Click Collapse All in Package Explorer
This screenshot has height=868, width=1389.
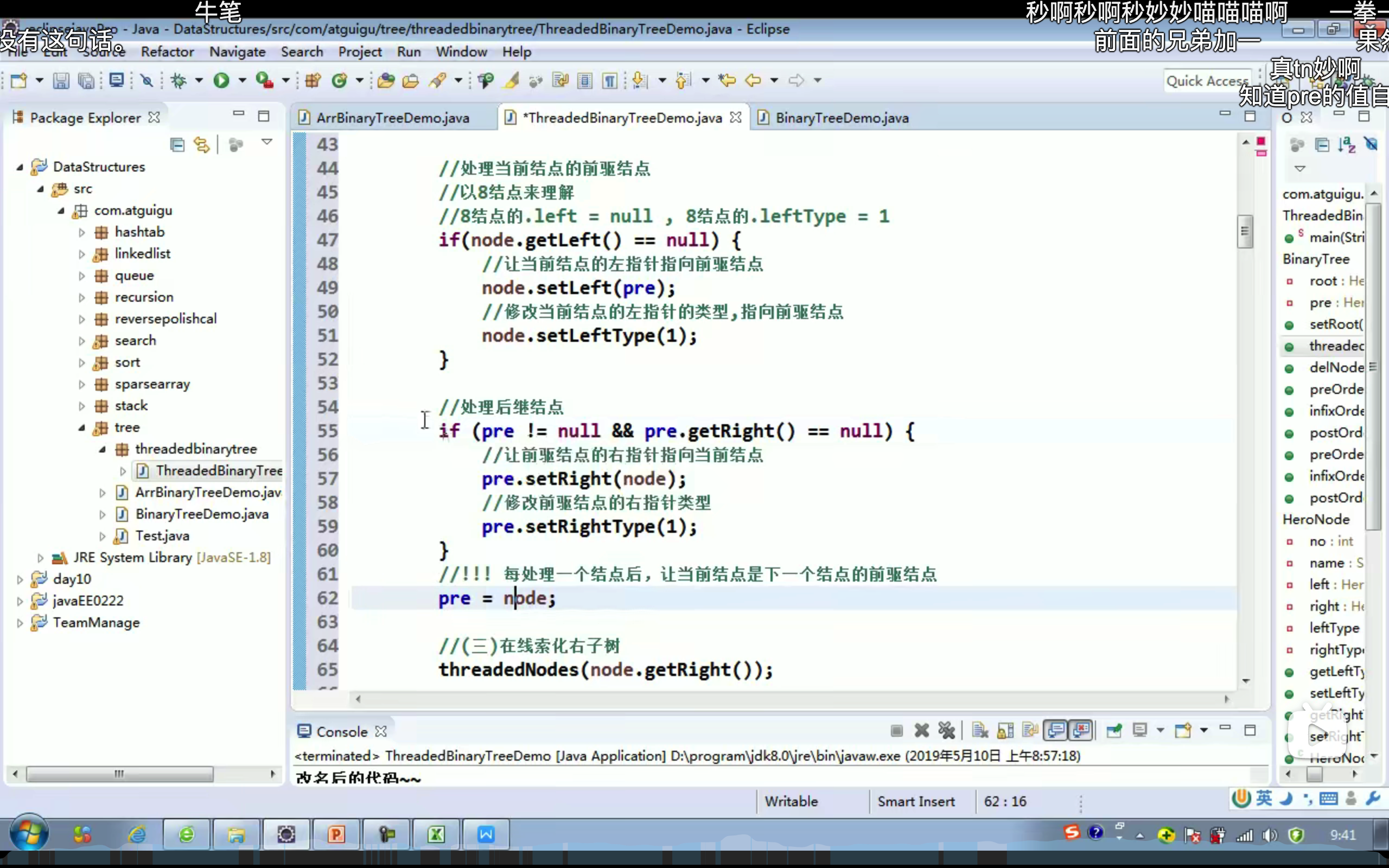coord(177,144)
